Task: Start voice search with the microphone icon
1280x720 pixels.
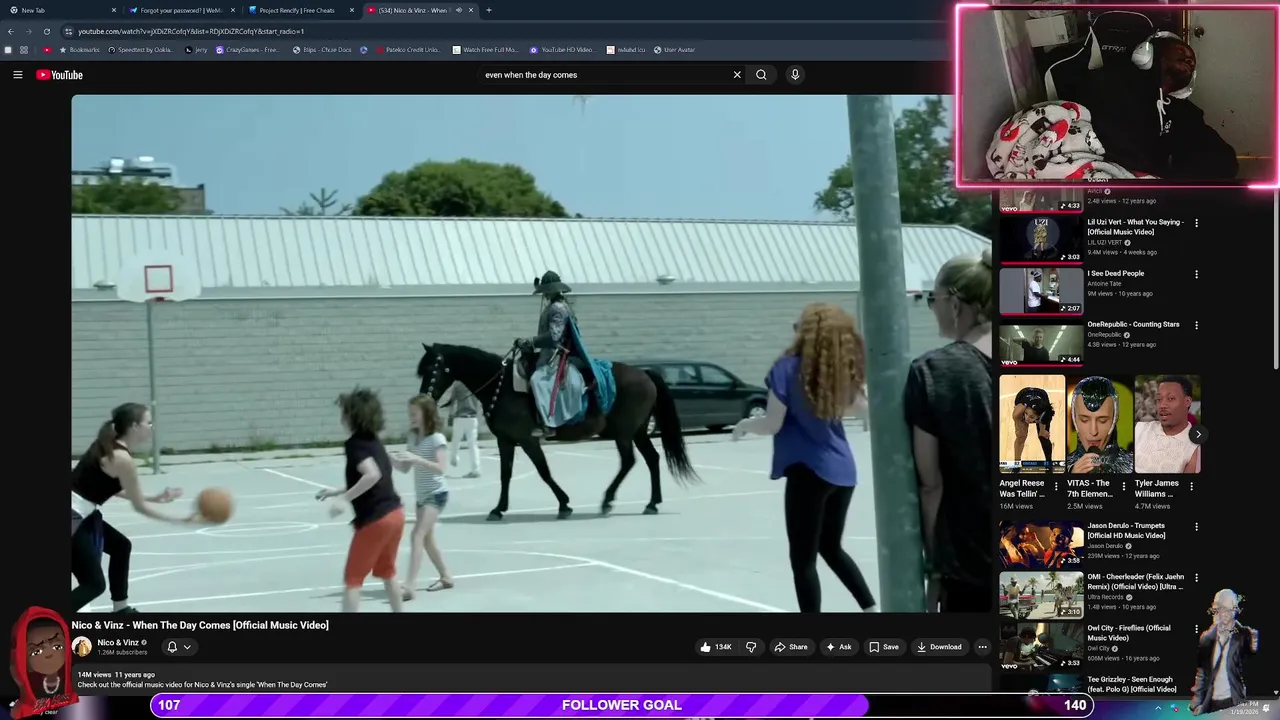Action: click(795, 75)
